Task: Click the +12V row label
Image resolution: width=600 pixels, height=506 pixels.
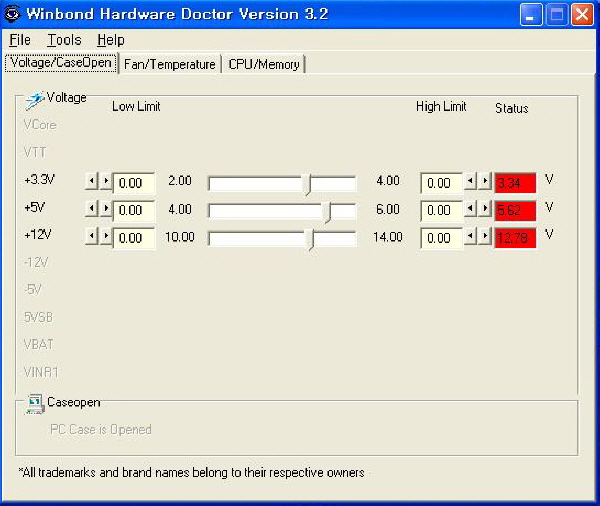Action: point(38,234)
